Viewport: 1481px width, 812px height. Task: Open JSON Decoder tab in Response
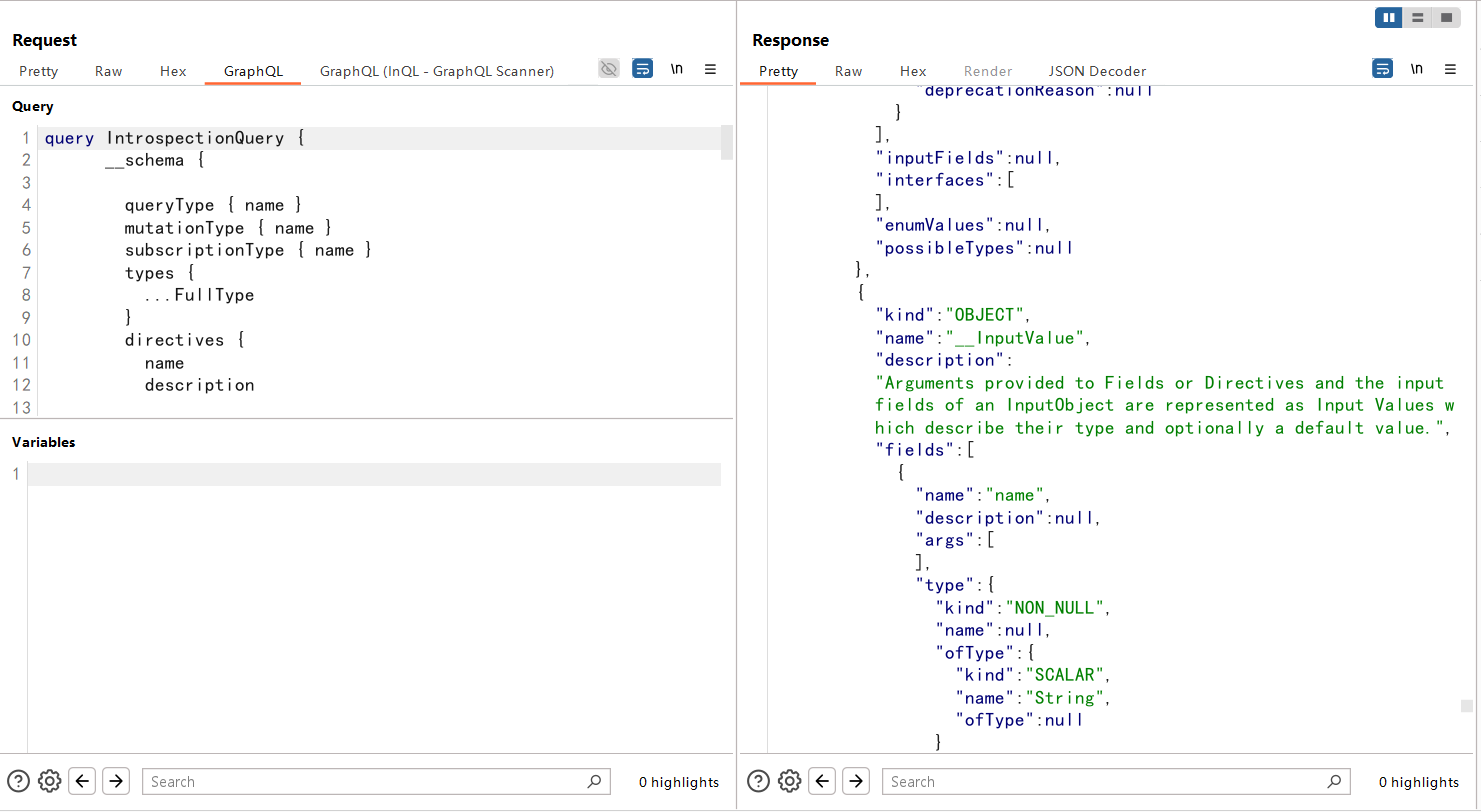coord(1097,71)
